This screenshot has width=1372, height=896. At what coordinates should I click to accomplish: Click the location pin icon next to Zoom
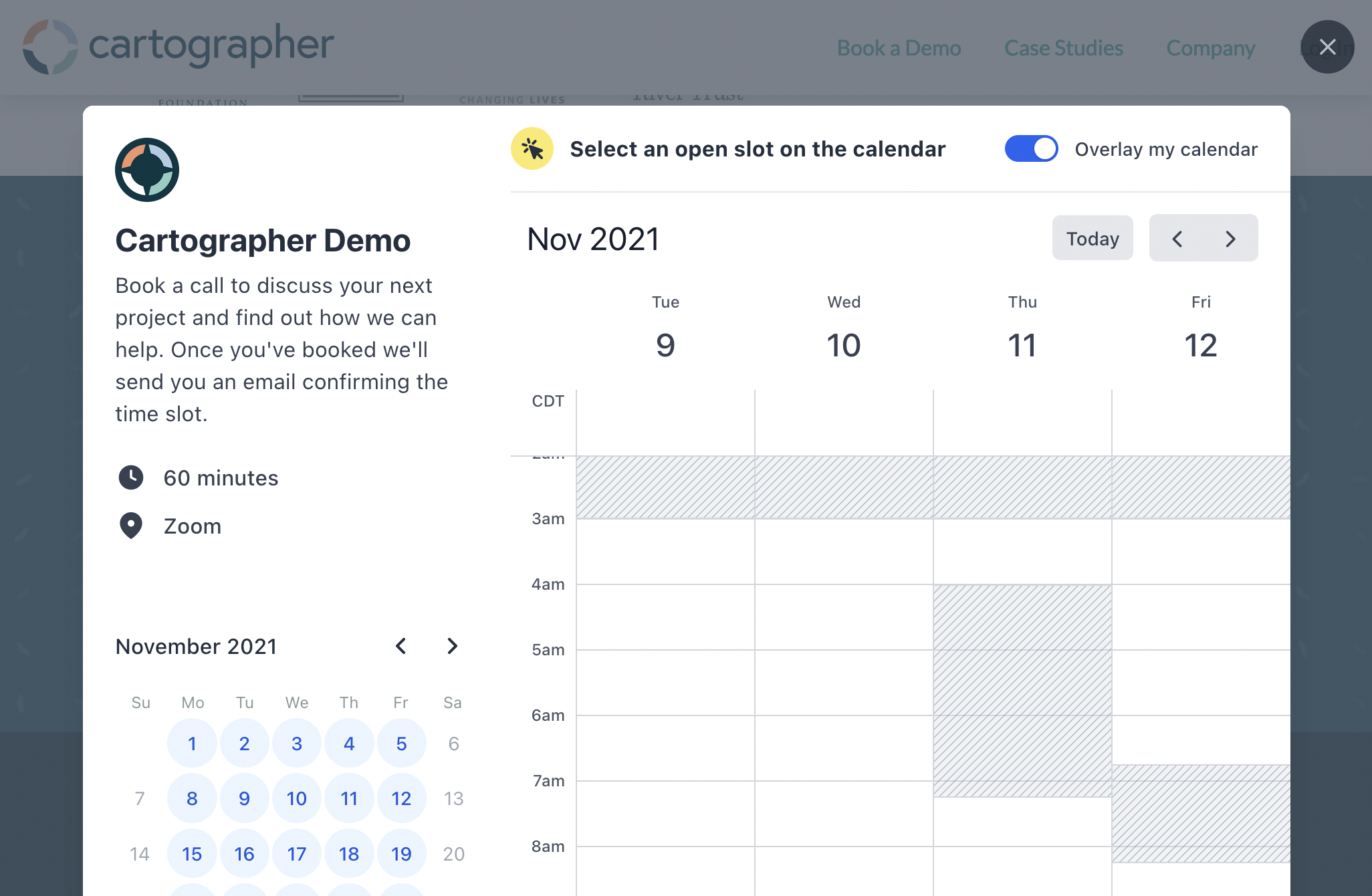pos(131,525)
